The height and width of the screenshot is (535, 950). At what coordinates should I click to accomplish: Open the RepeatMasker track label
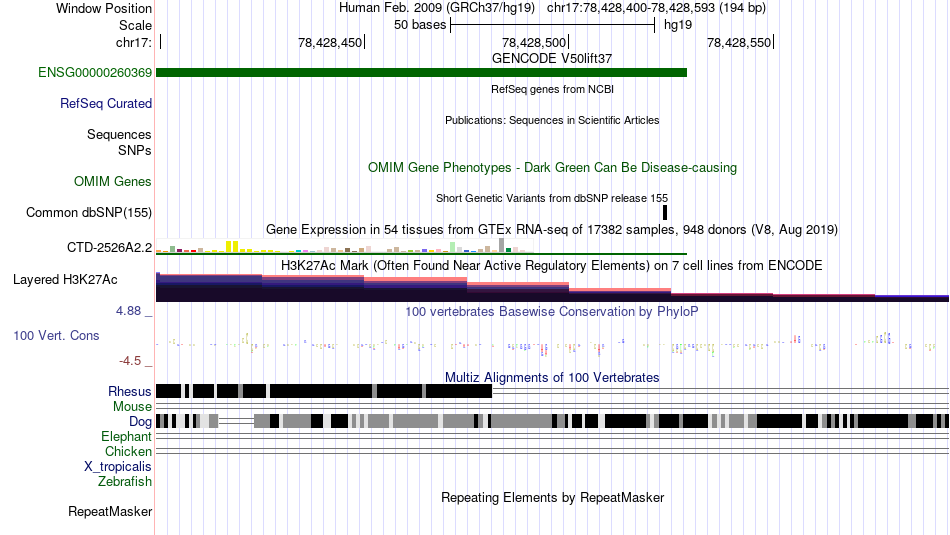110,512
